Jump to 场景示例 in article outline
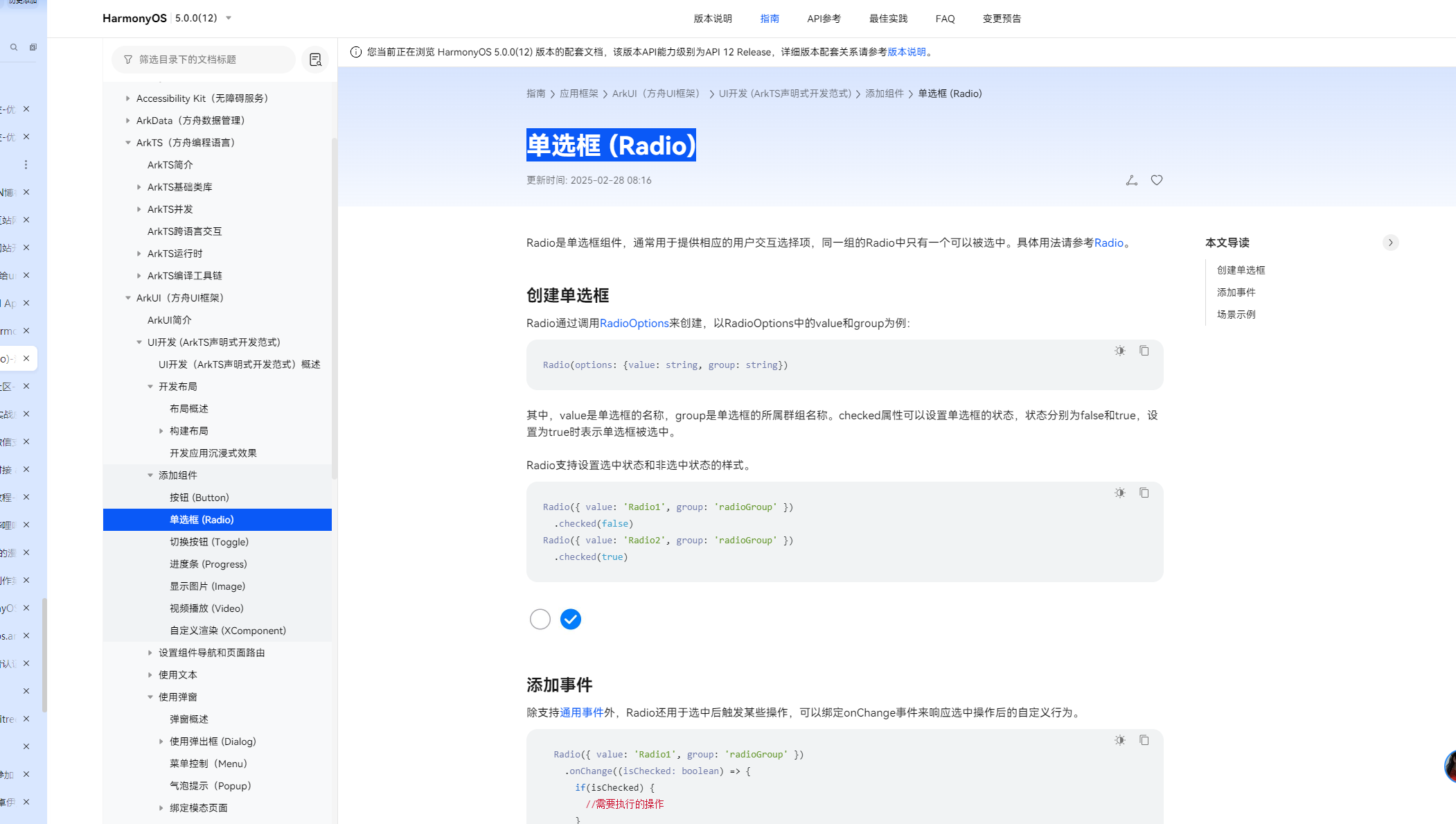Viewport: 1456px width, 824px height. click(x=1236, y=315)
